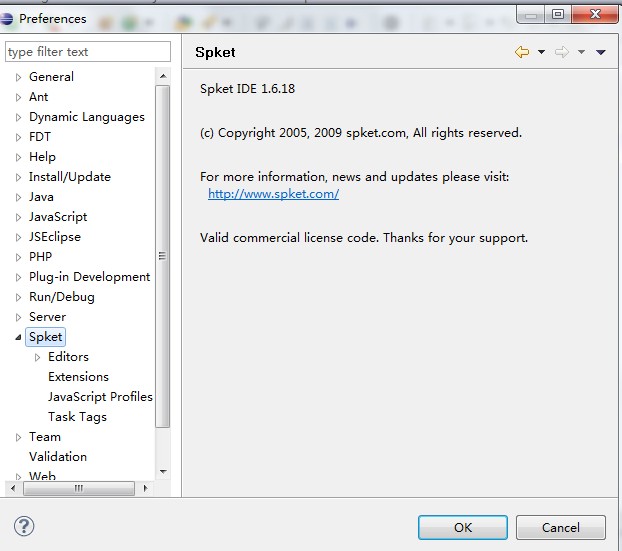Click horizontal scrollbar left arrow
Screen dimensions: 622x551
13,488
